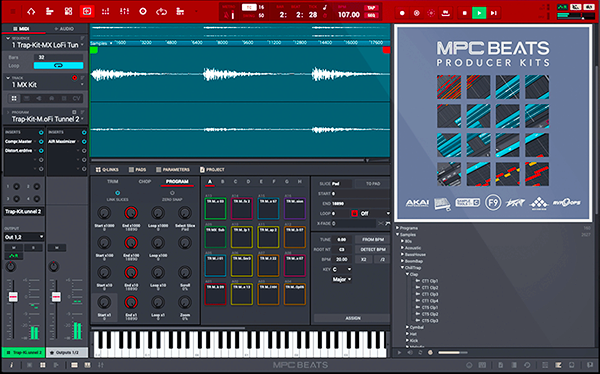Open the Looper icon in the toolbar

coord(161,11)
